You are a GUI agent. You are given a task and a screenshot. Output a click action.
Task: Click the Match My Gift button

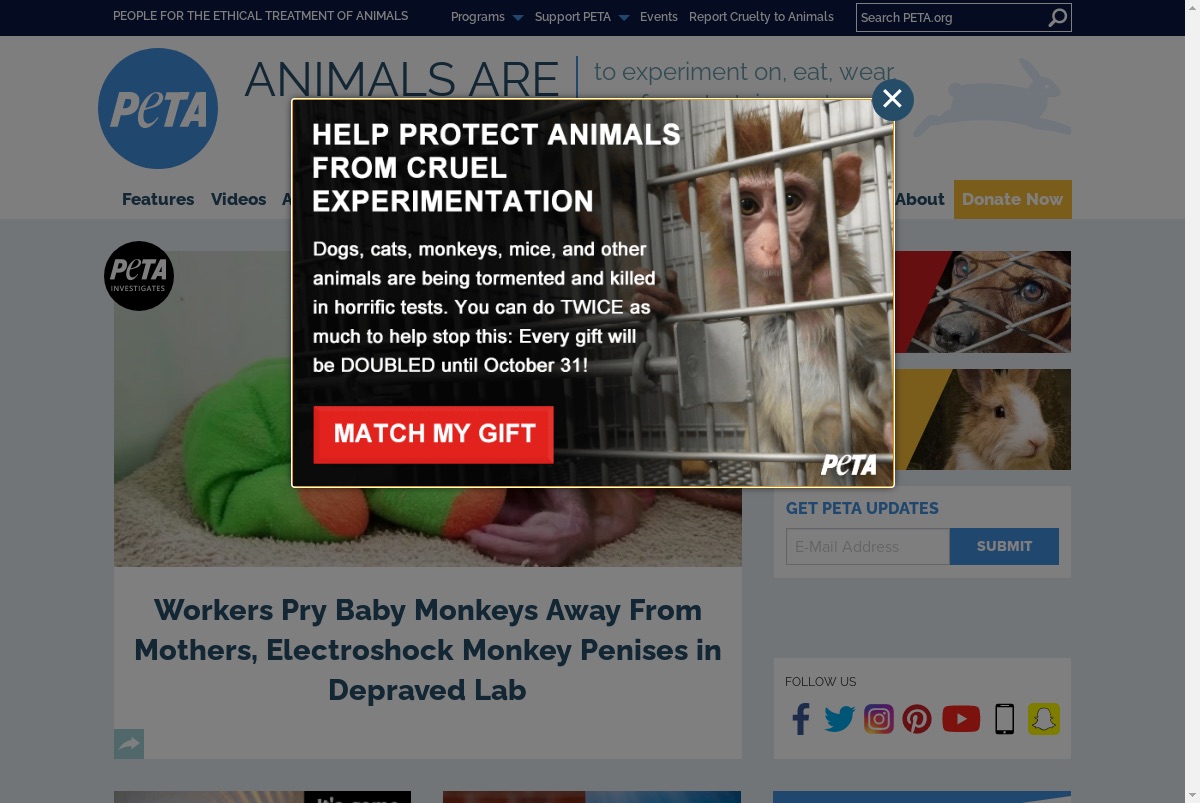click(433, 434)
